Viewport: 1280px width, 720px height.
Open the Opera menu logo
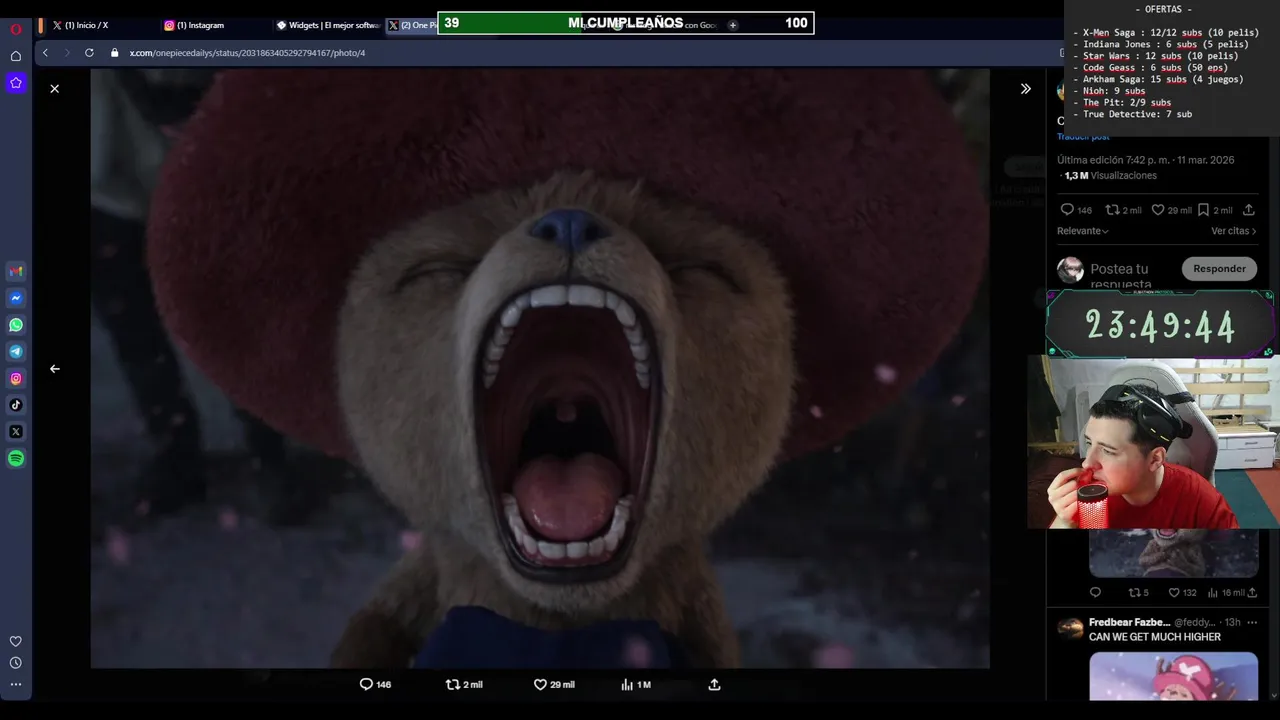16,29
